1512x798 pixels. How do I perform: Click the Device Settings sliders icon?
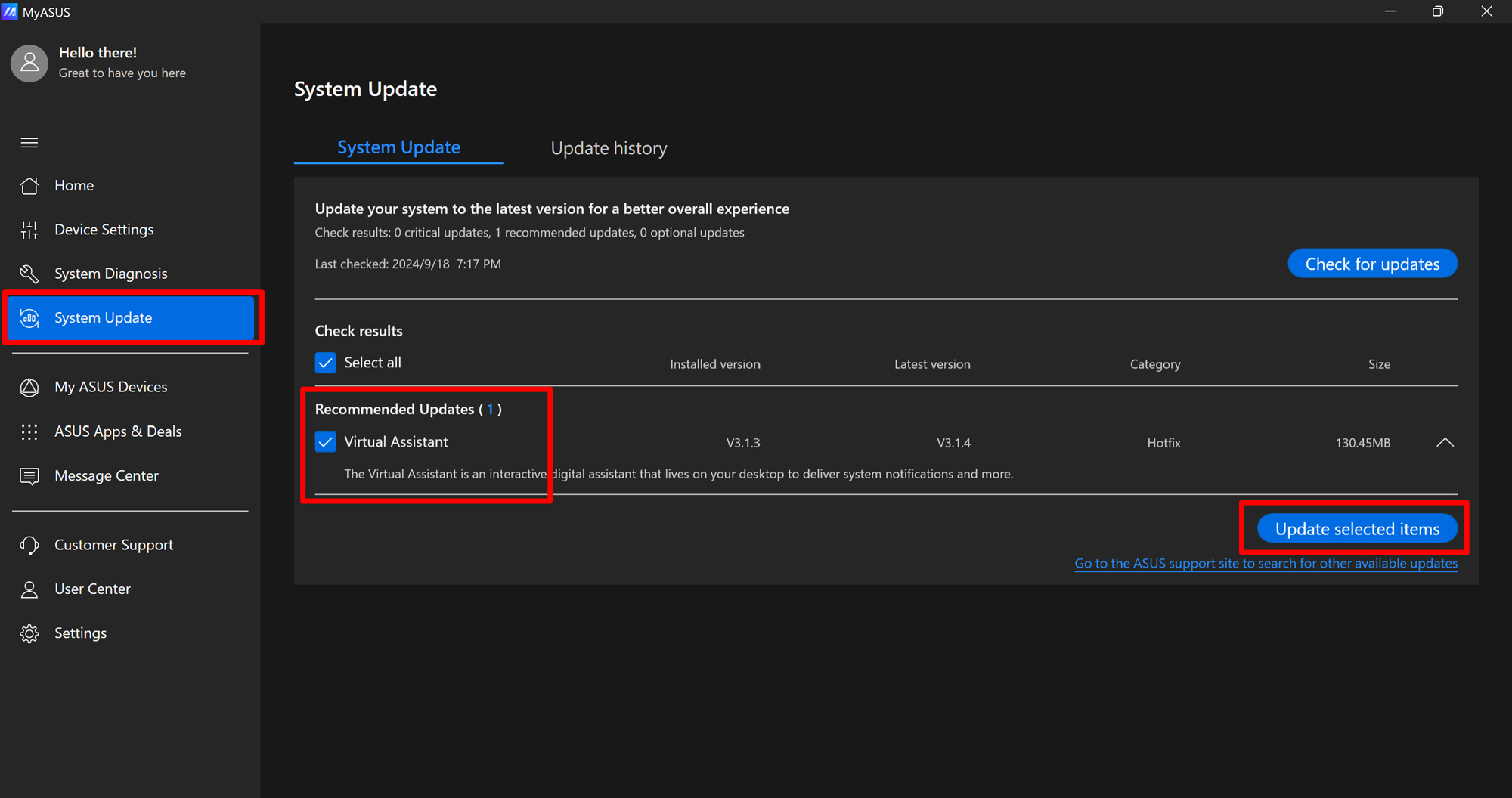pos(29,230)
